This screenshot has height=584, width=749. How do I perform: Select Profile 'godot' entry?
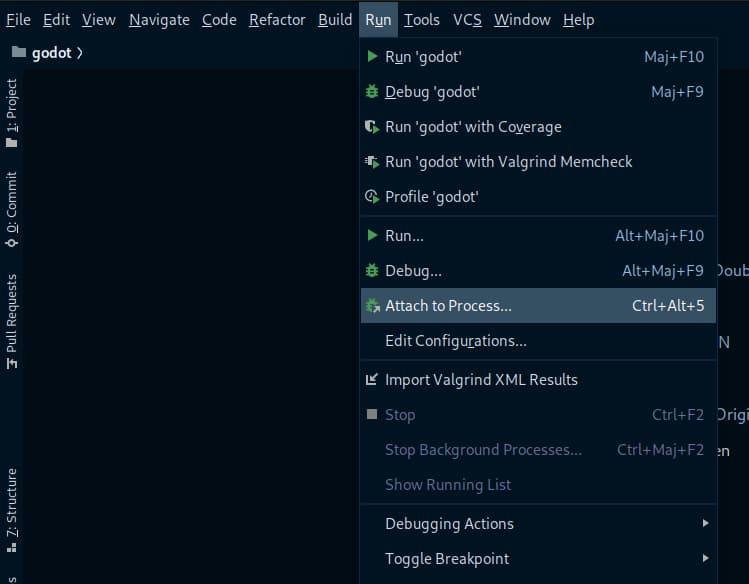tap(538, 197)
